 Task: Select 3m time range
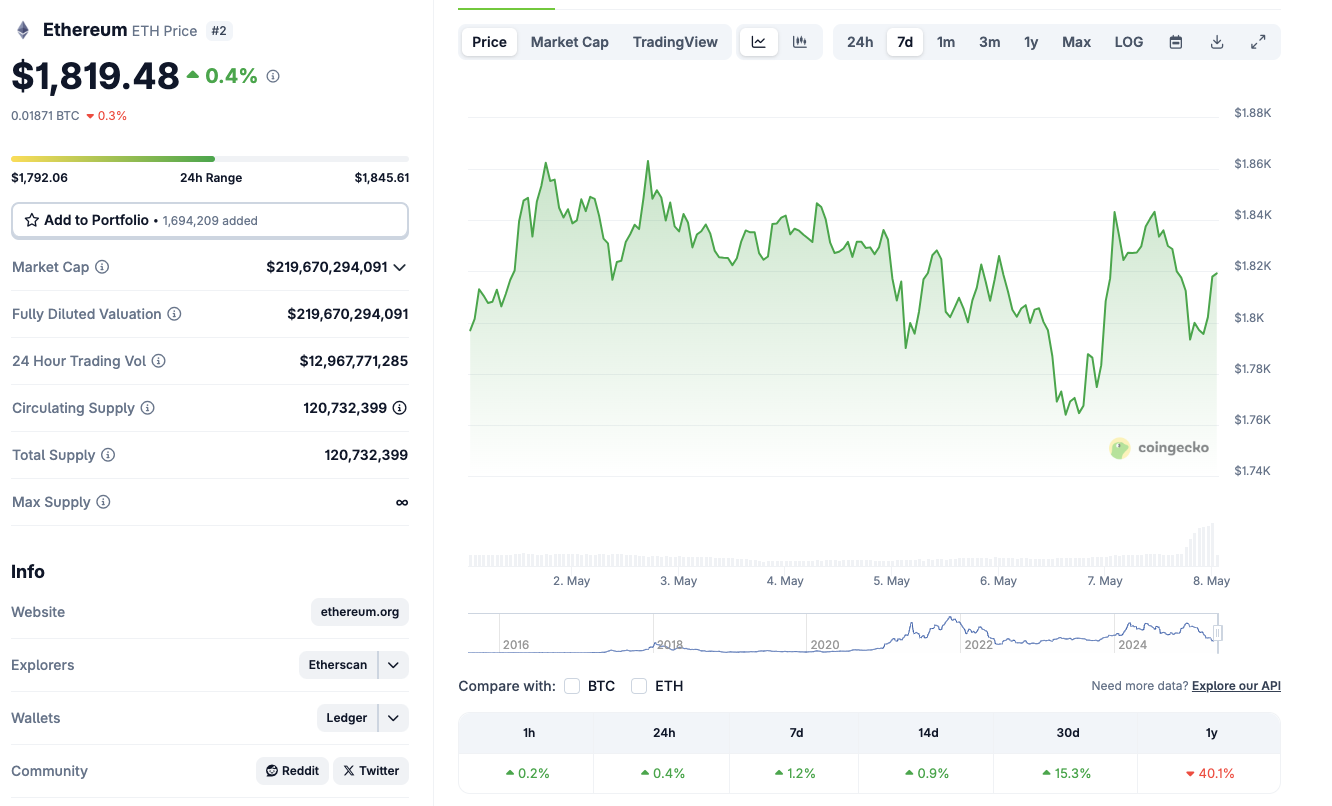[990, 42]
